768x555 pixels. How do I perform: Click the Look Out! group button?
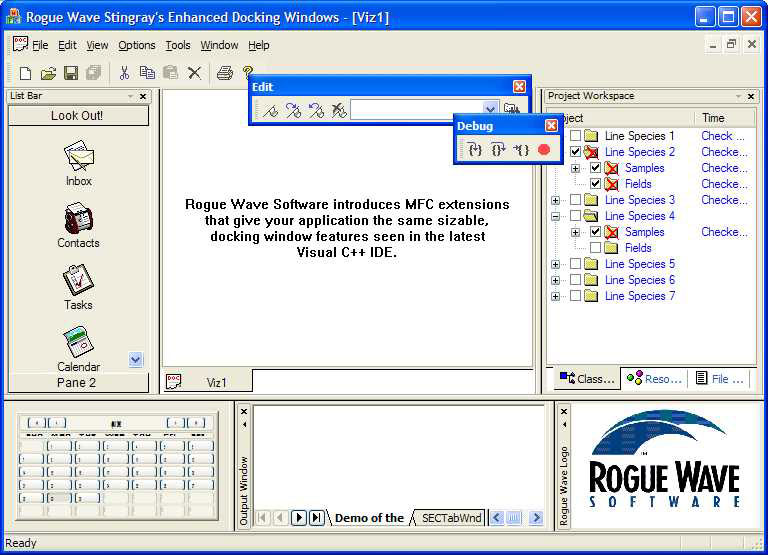[78, 116]
